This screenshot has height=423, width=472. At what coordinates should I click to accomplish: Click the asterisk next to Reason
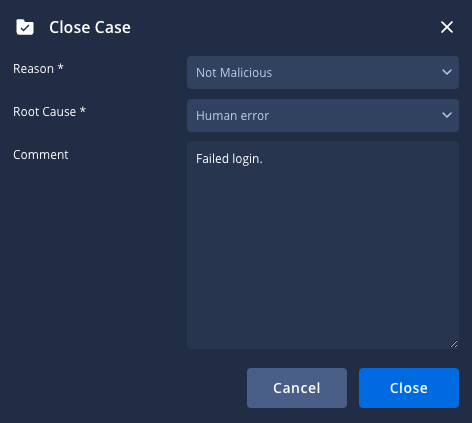[60, 67]
